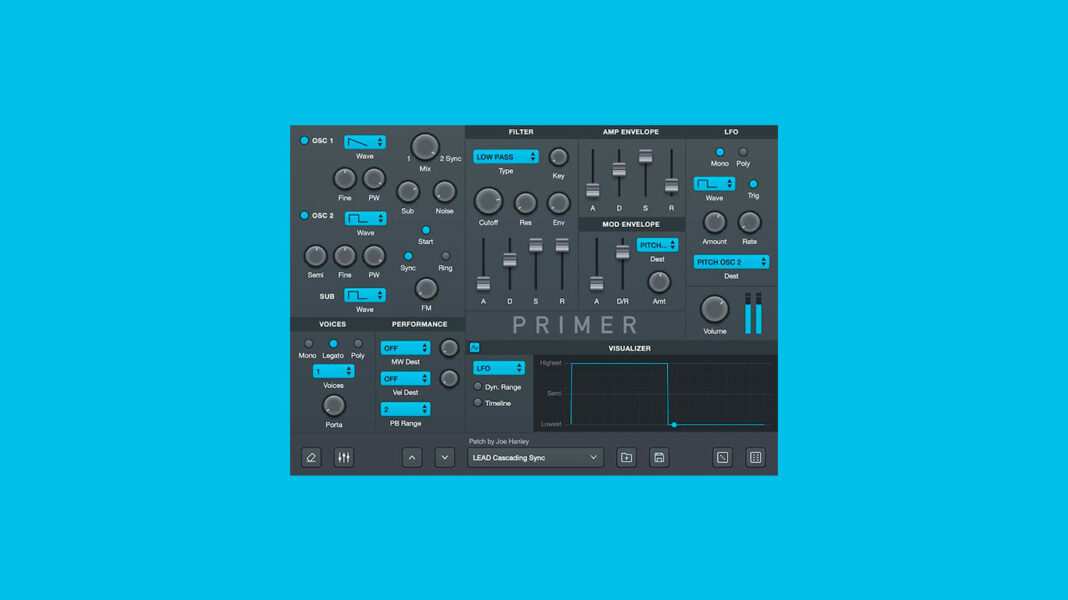Screen dimensions: 1068x600
Task: Toggle the Start phase button
Action: pos(426,230)
